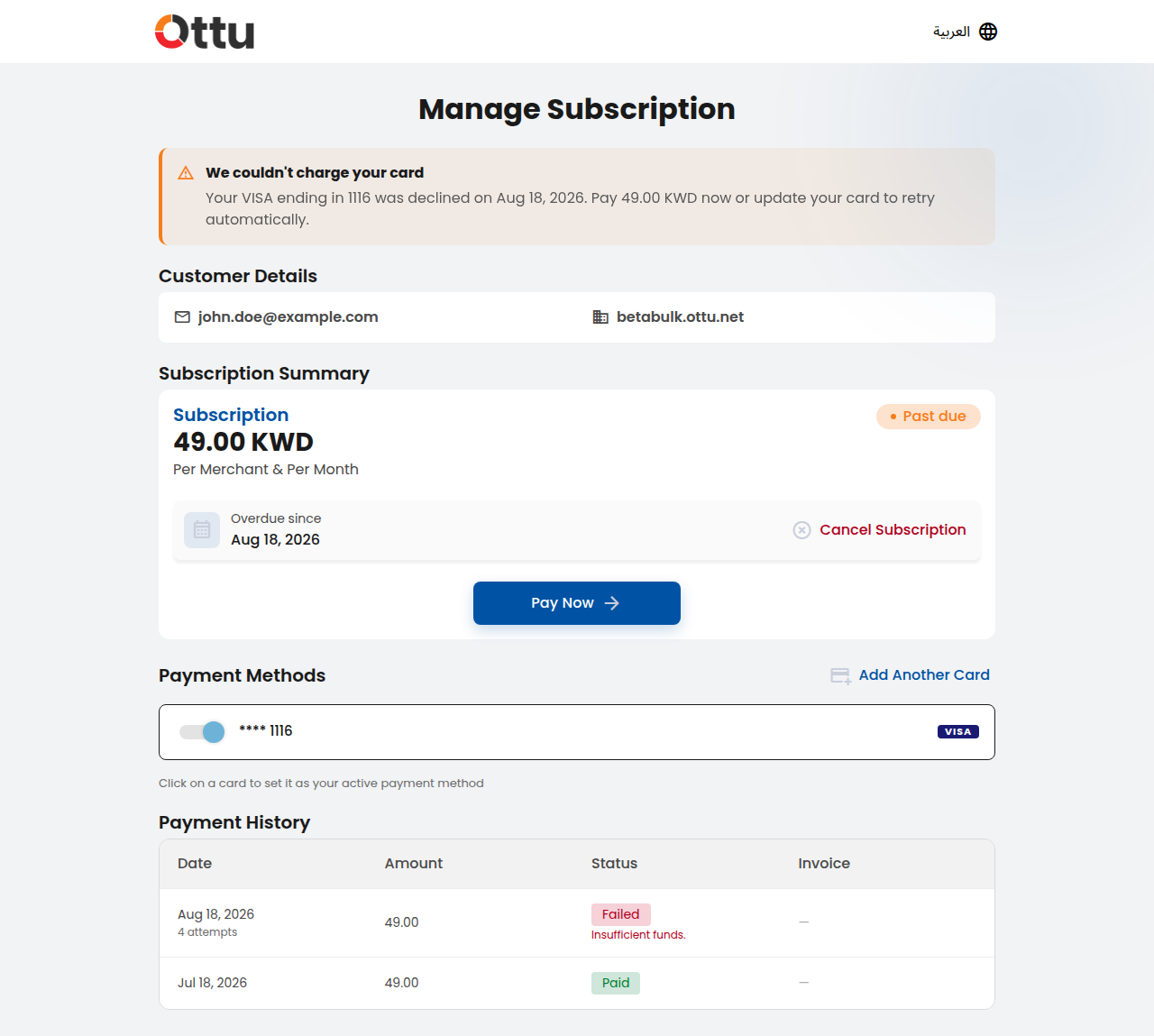Click Per Merchant & Per Month text
This screenshot has width=1154, height=1036.
(x=266, y=470)
